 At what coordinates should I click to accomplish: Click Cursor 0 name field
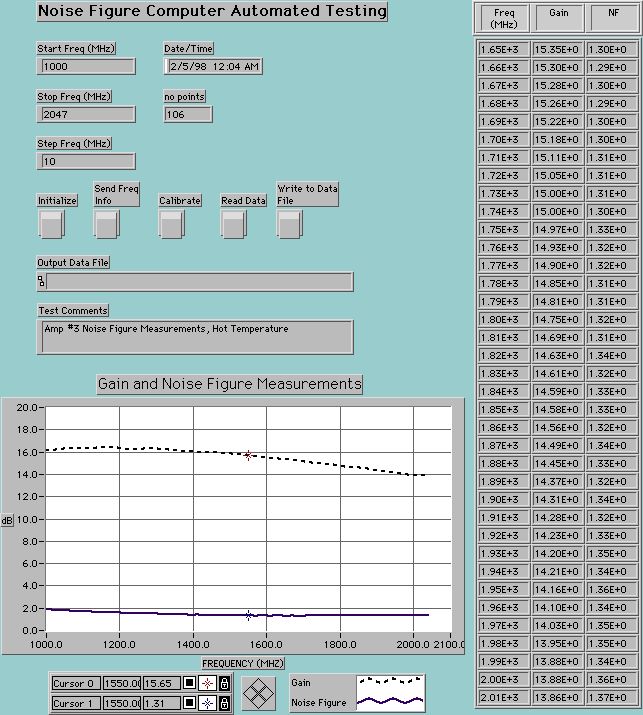coord(75,684)
